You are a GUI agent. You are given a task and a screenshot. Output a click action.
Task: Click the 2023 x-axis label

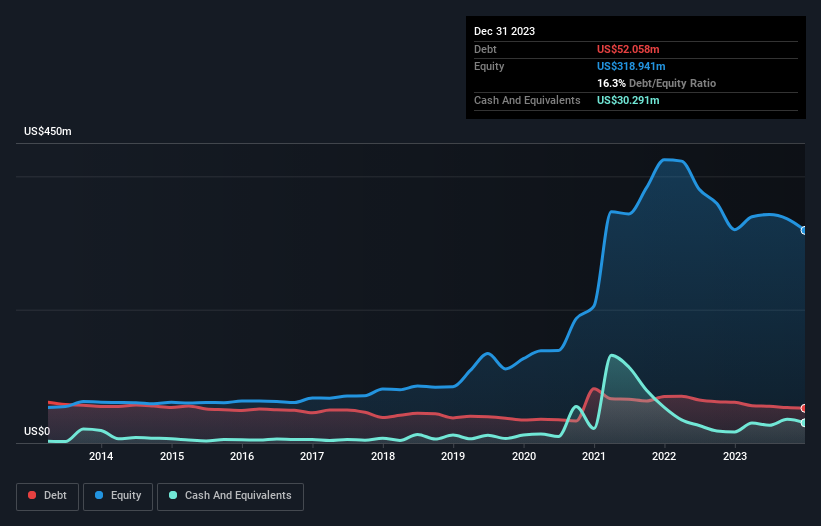pos(735,456)
